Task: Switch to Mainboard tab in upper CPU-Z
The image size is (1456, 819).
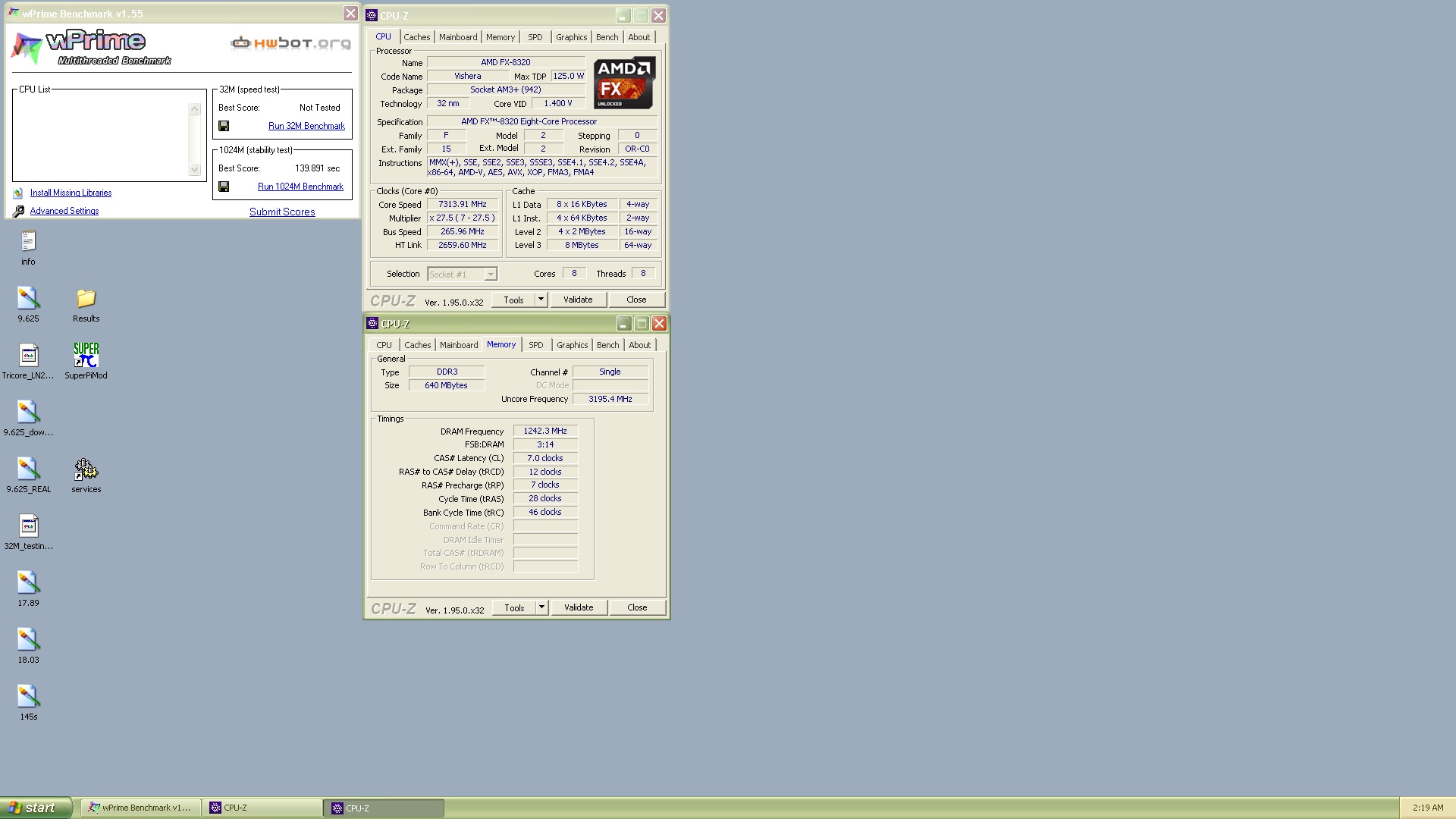Action: tap(458, 37)
